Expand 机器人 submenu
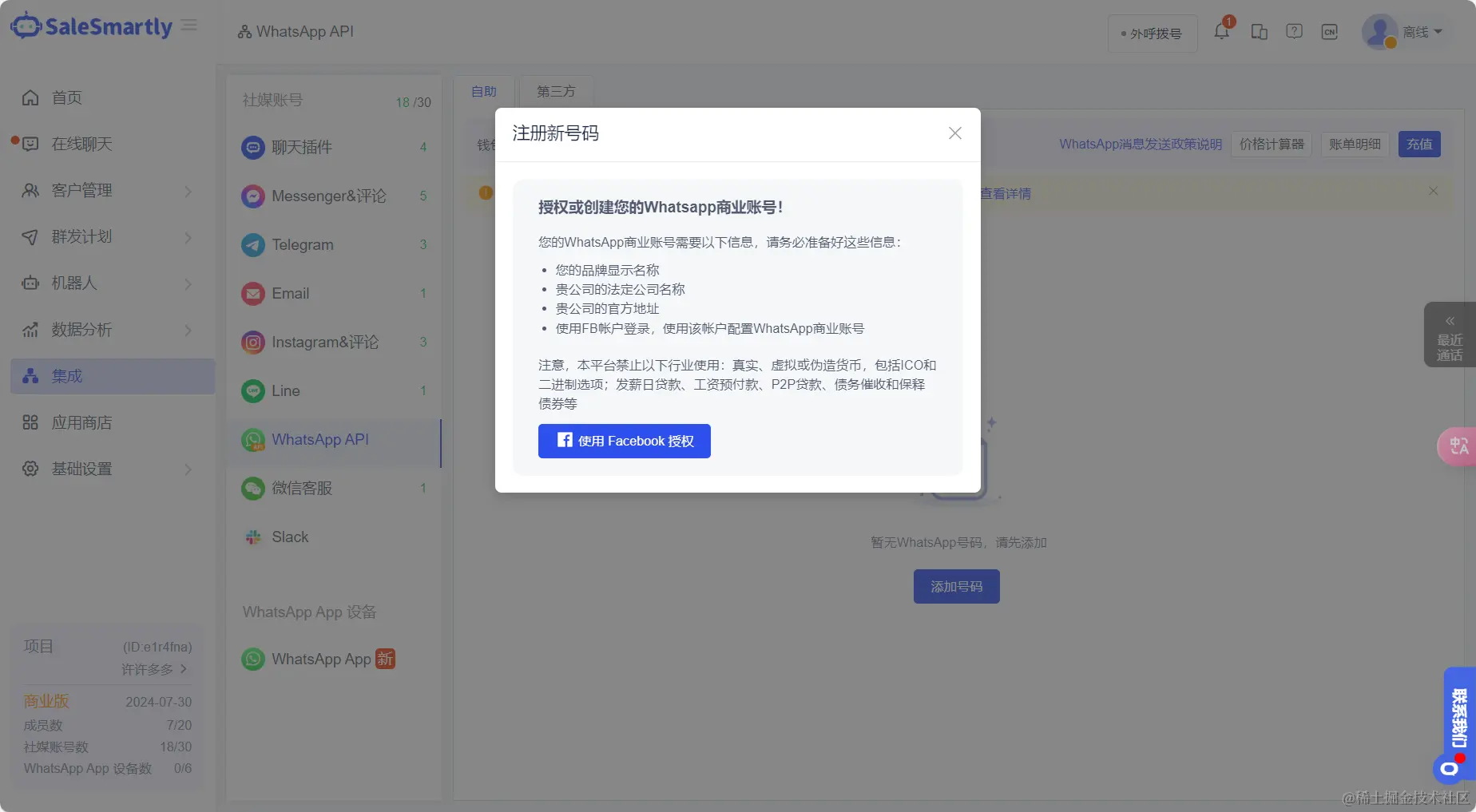 click(188, 283)
